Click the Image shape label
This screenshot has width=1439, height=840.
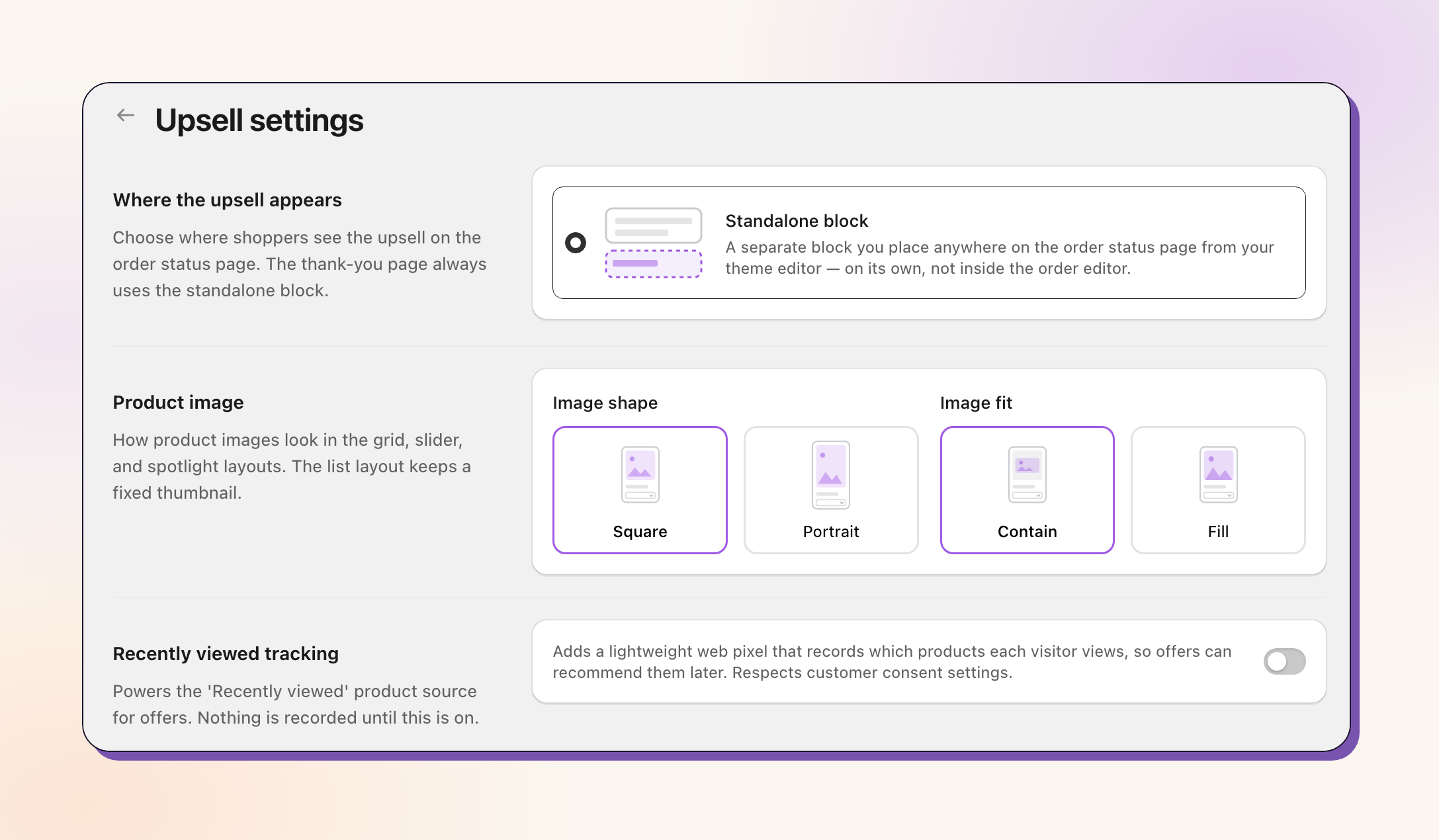(x=605, y=403)
